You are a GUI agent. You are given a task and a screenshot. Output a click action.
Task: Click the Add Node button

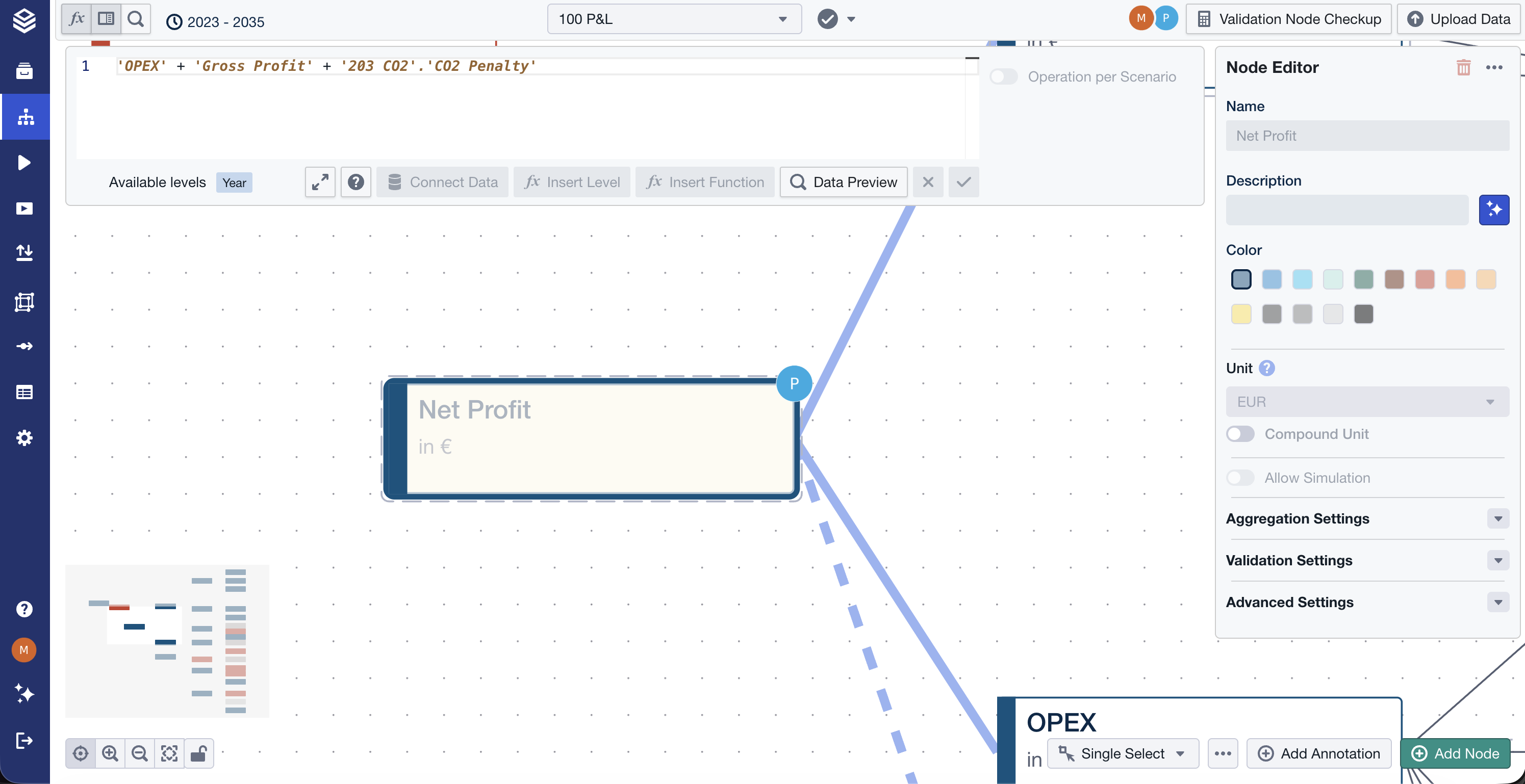(x=1455, y=753)
